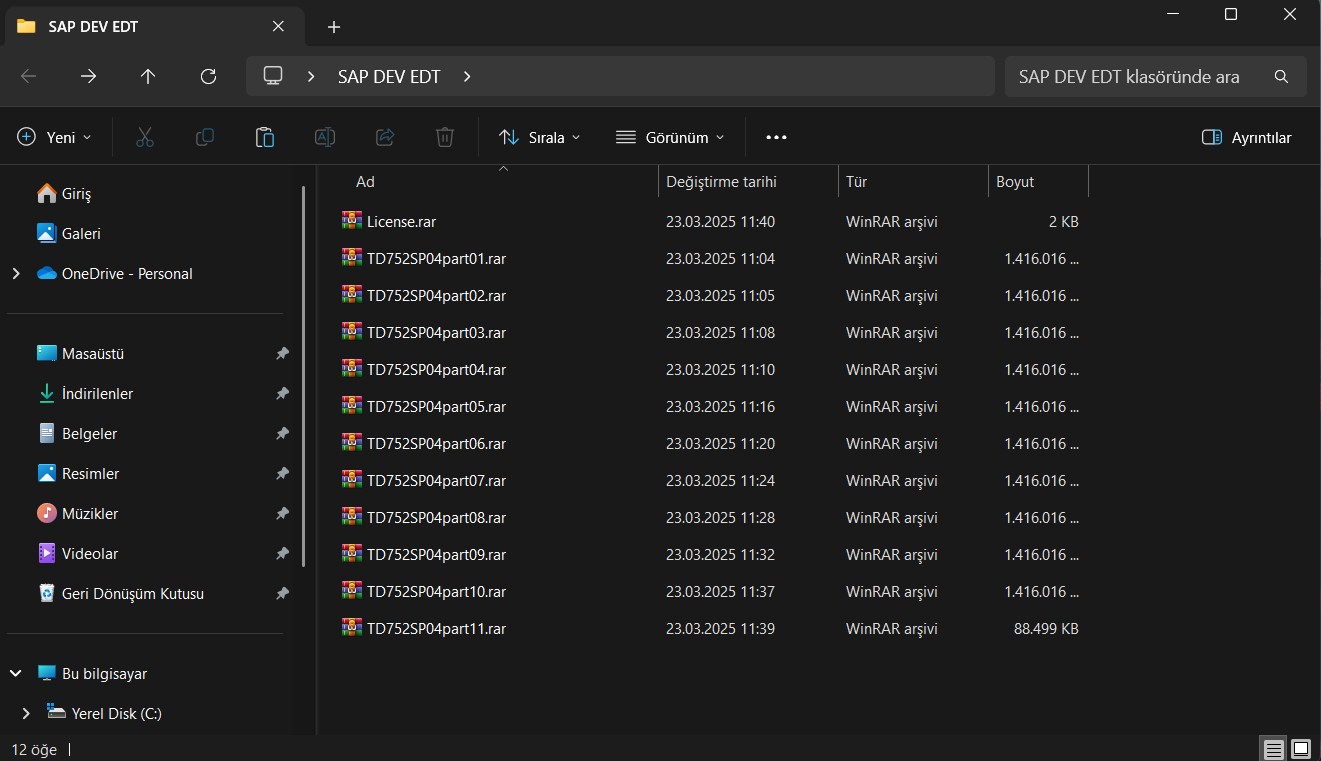The width and height of the screenshot is (1321, 761).
Task: Open the Görünüm view dropdown
Action: 670,137
